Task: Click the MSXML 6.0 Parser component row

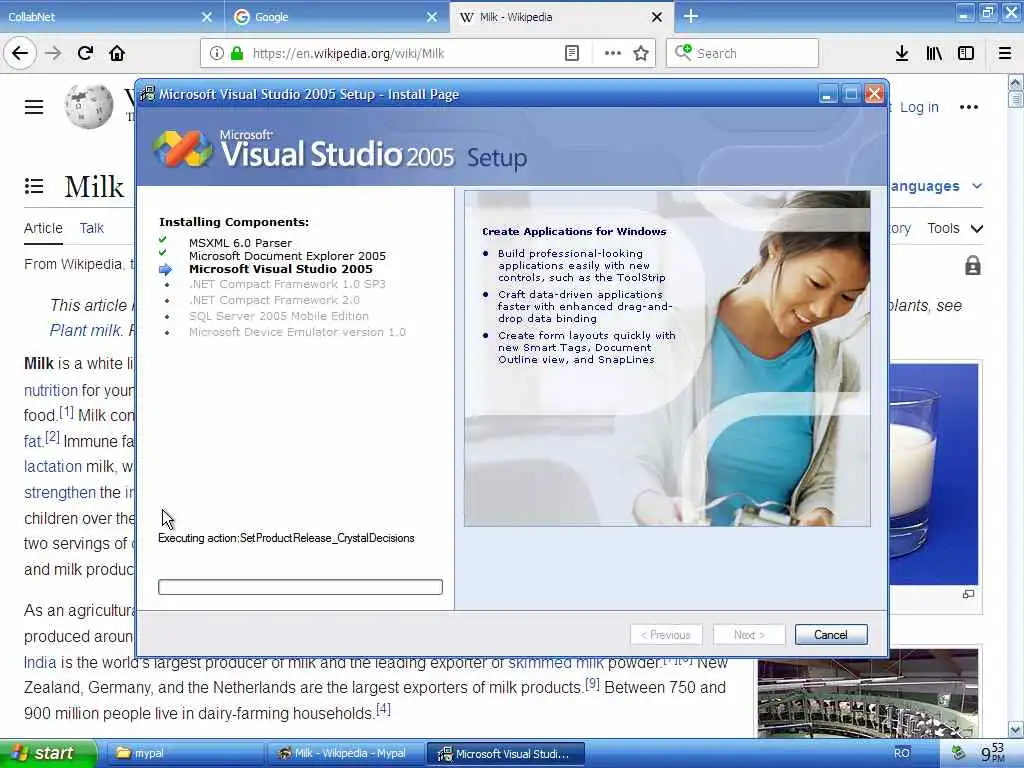Action: pyautogui.click(x=240, y=242)
